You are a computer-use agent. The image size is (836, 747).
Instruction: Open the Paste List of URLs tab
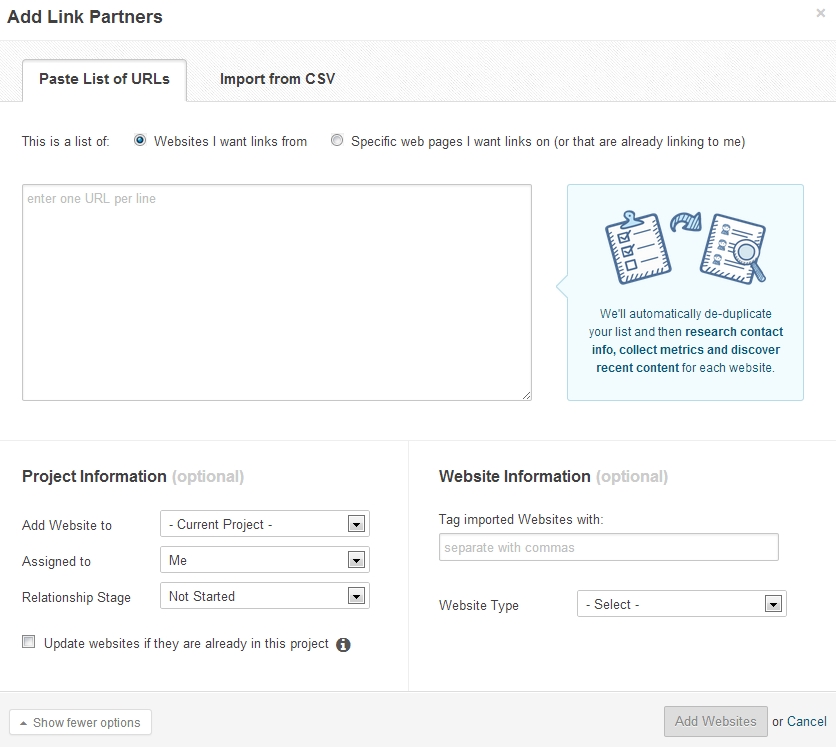[x=104, y=80]
